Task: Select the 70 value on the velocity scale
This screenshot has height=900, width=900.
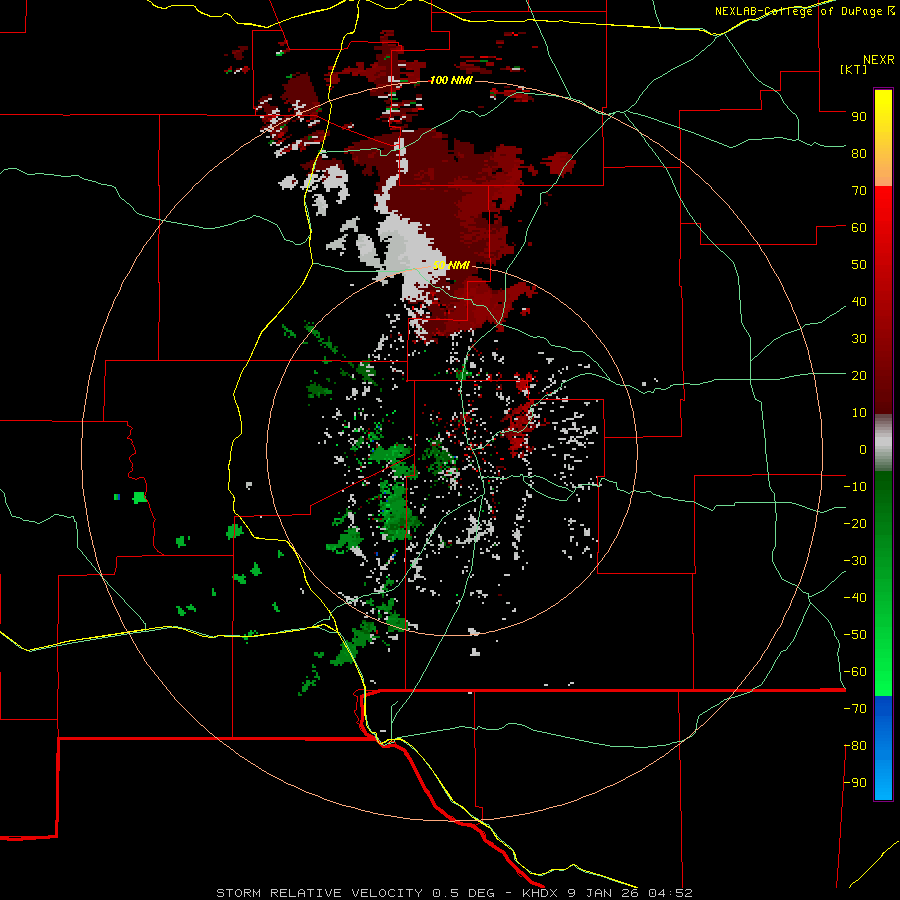Action: pos(859,191)
